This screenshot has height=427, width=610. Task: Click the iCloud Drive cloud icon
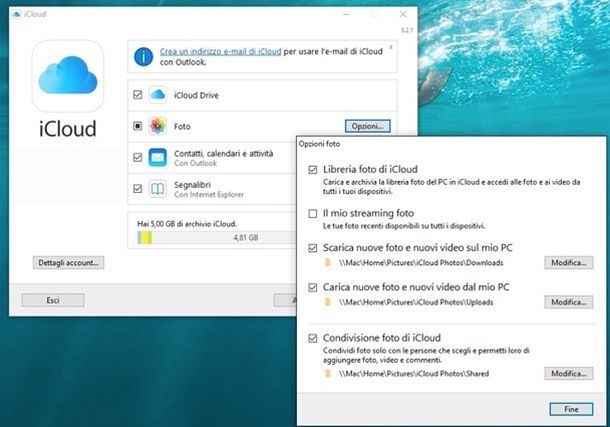point(158,95)
